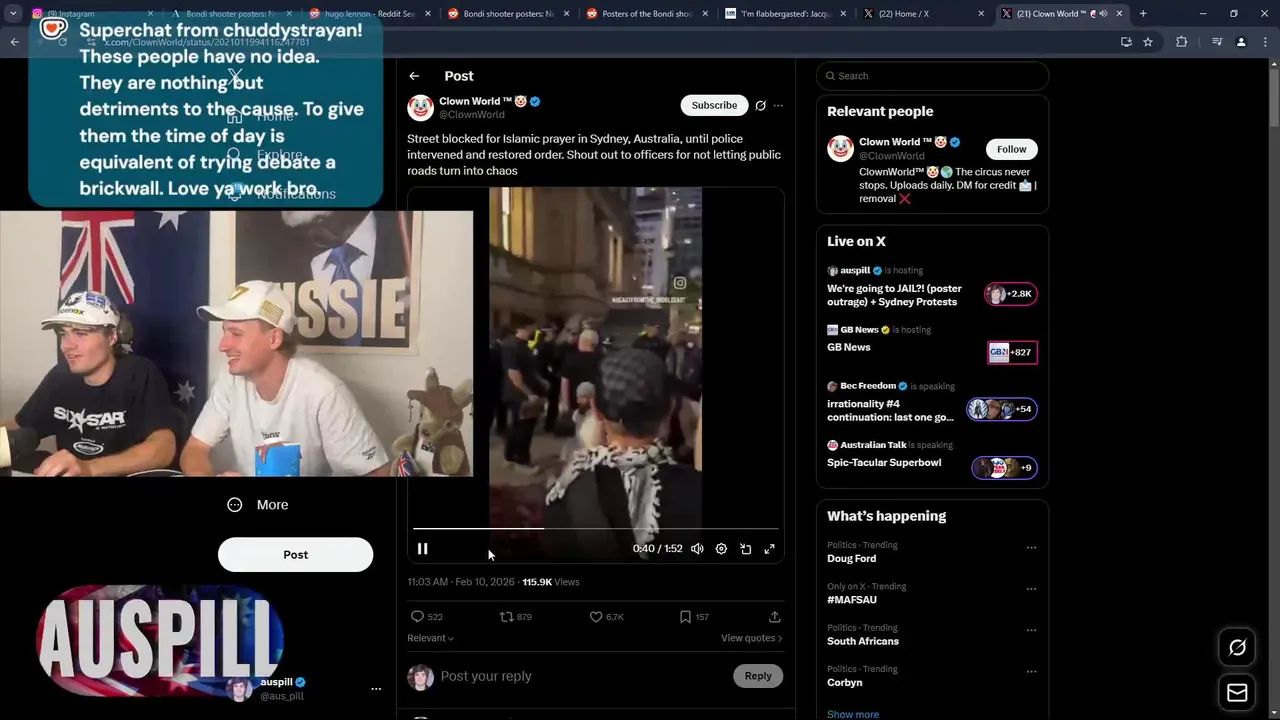
Task: Subscribe to Clown World
Action: 714,105
